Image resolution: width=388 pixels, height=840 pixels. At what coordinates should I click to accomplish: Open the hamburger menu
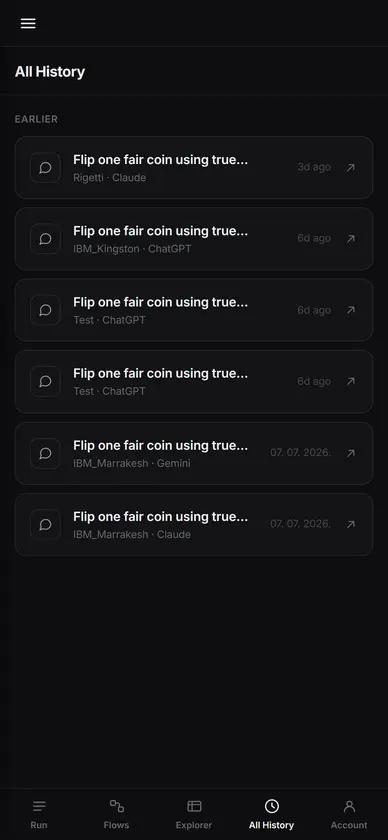coord(28,24)
